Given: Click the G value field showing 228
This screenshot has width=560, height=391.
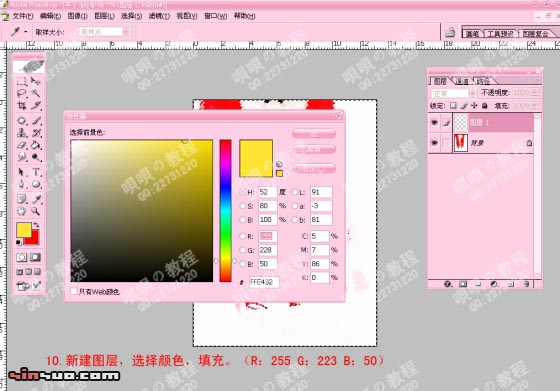Looking at the screenshot, I should coord(268,250).
